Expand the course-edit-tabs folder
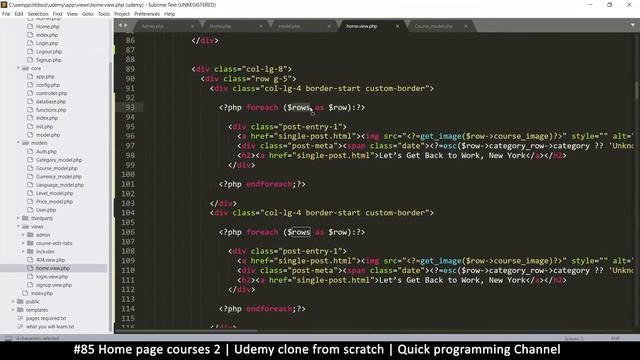Viewport: 640px width, 360px height. tap(23, 243)
